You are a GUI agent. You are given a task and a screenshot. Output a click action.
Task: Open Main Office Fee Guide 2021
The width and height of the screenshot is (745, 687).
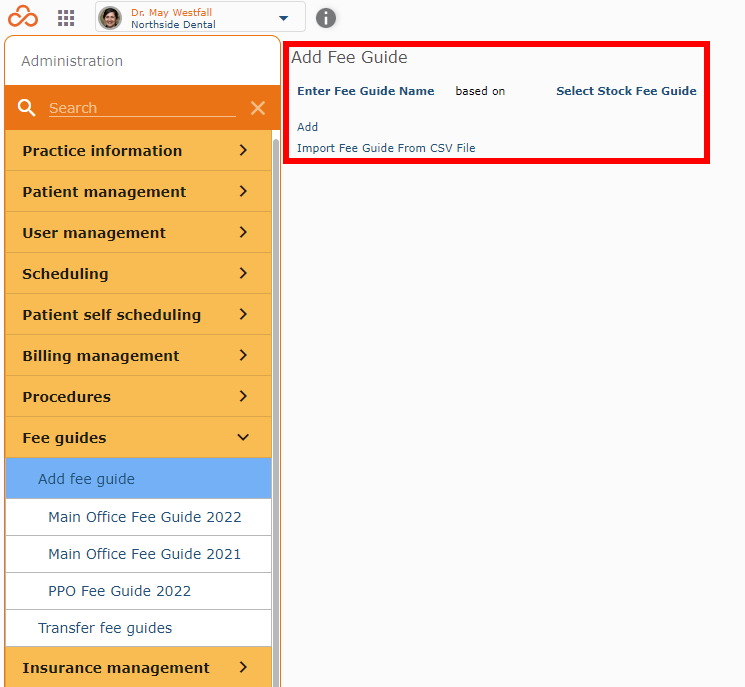coord(138,554)
